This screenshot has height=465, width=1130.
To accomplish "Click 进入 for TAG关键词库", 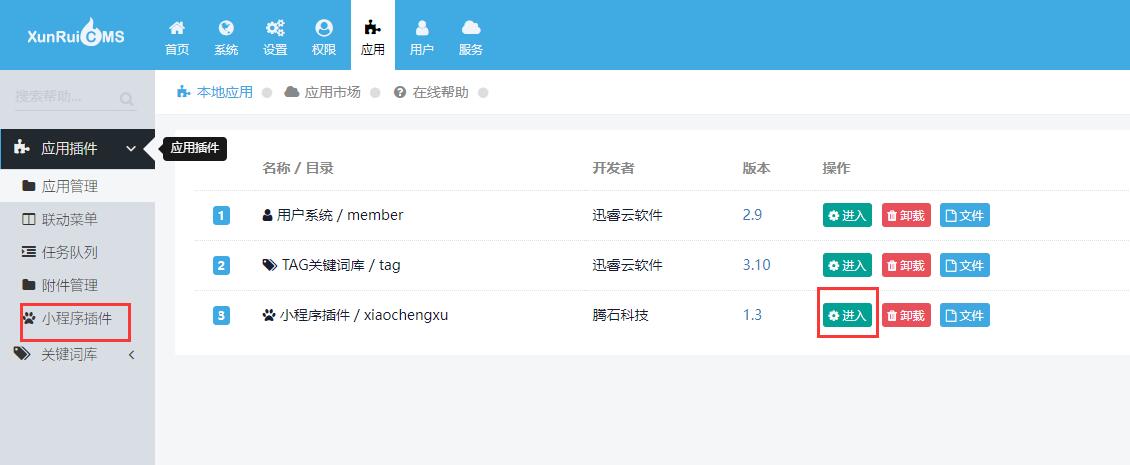I will pyautogui.click(x=848, y=265).
